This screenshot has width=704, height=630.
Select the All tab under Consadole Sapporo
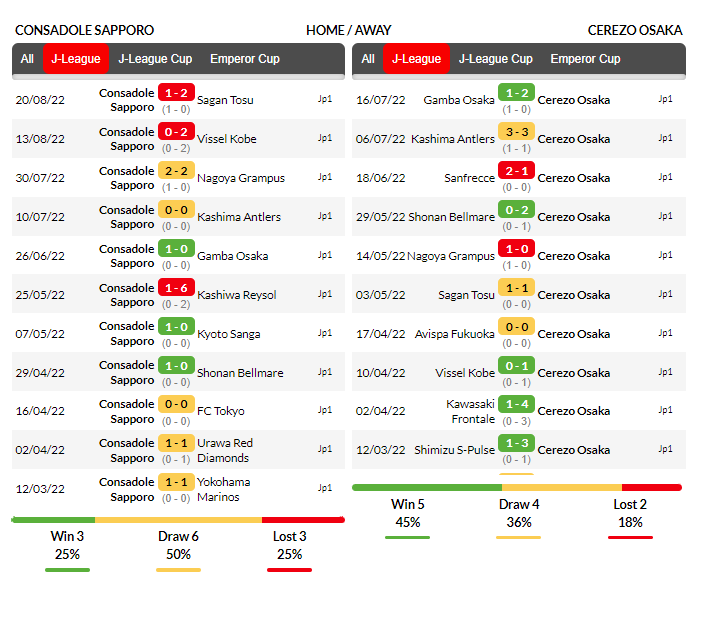click(27, 59)
